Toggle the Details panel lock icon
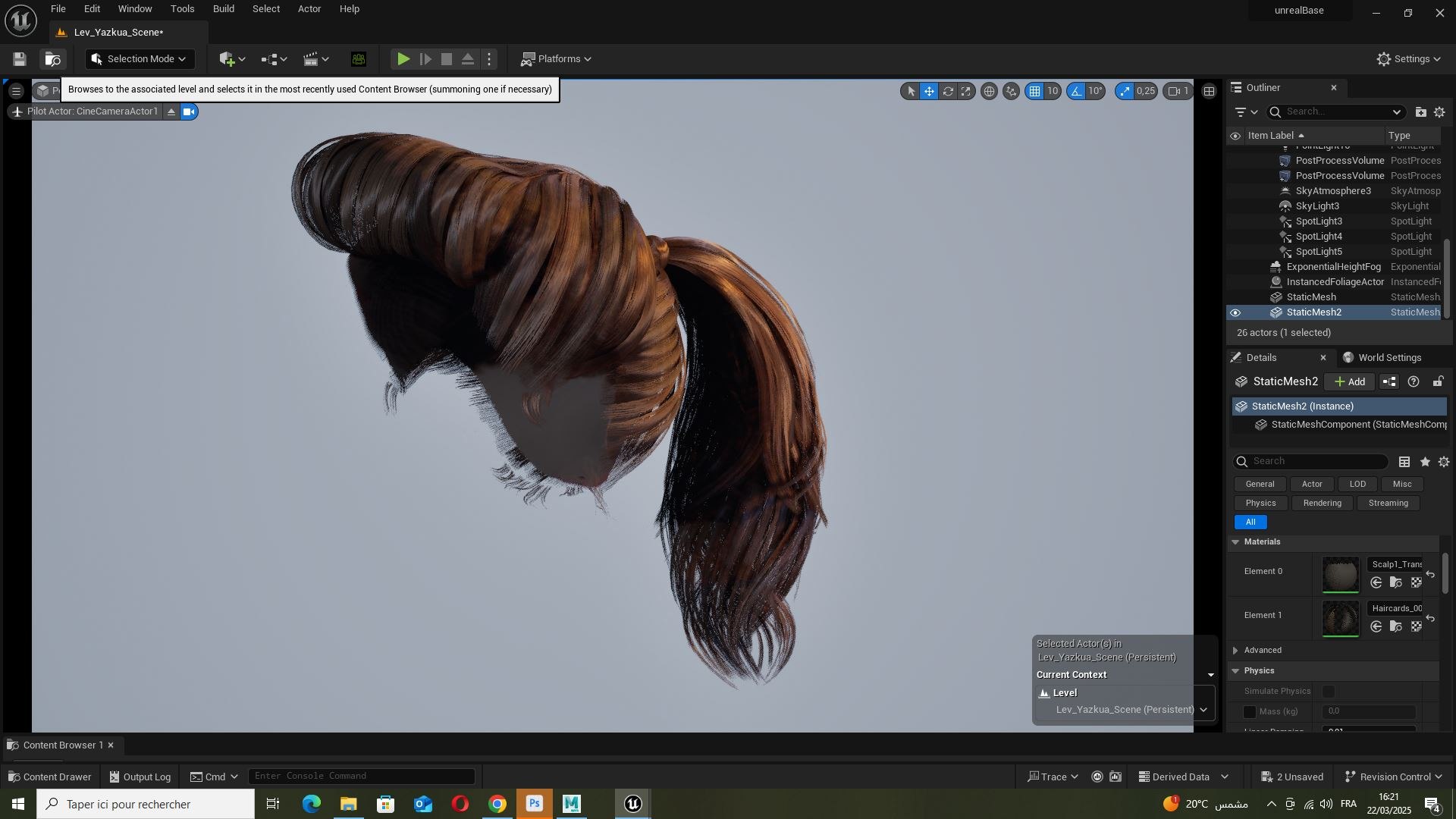Viewport: 1456px width, 819px height. (1438, 382)
